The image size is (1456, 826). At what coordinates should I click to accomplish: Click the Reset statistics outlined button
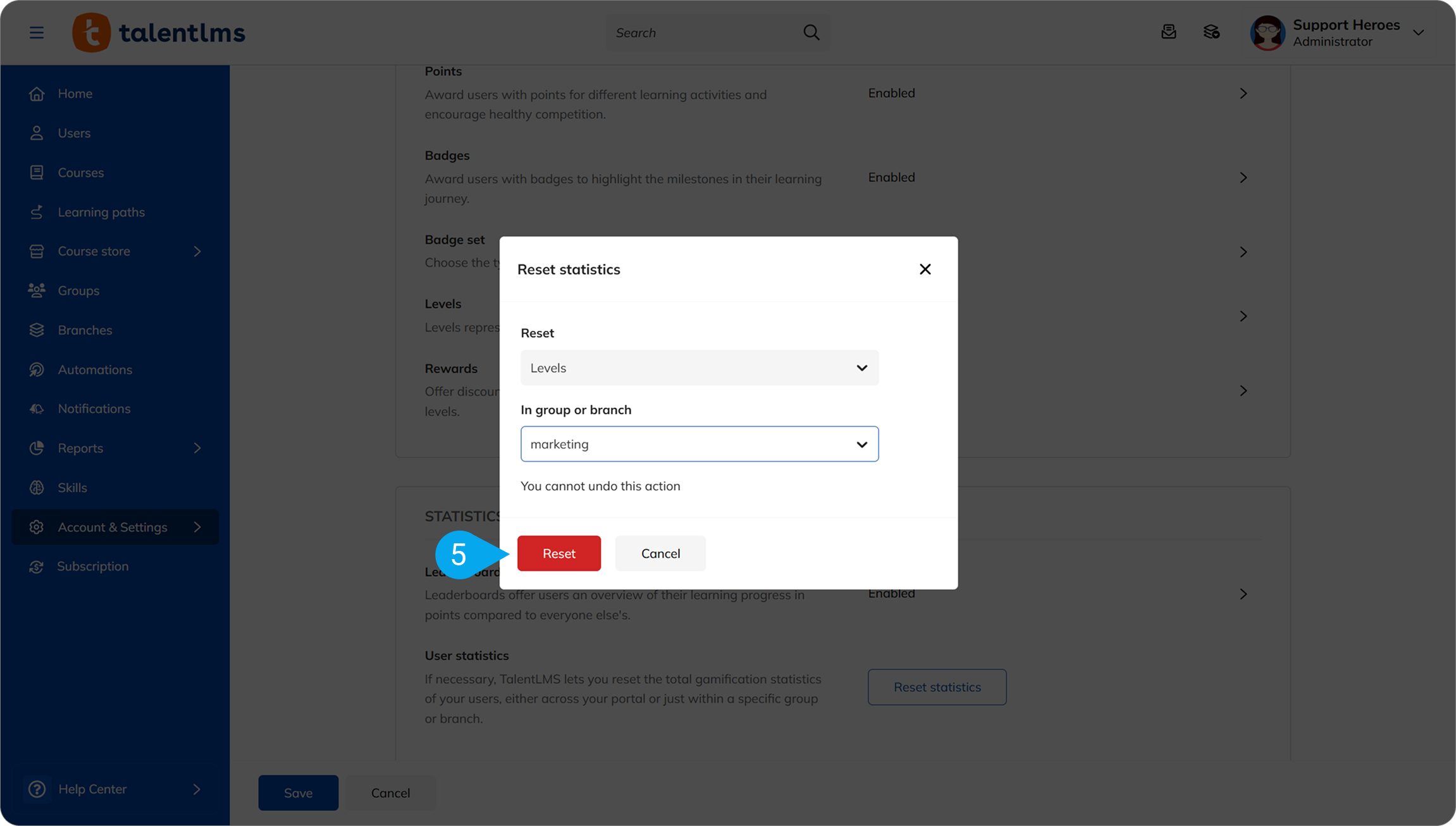click(x=937, y=687)
